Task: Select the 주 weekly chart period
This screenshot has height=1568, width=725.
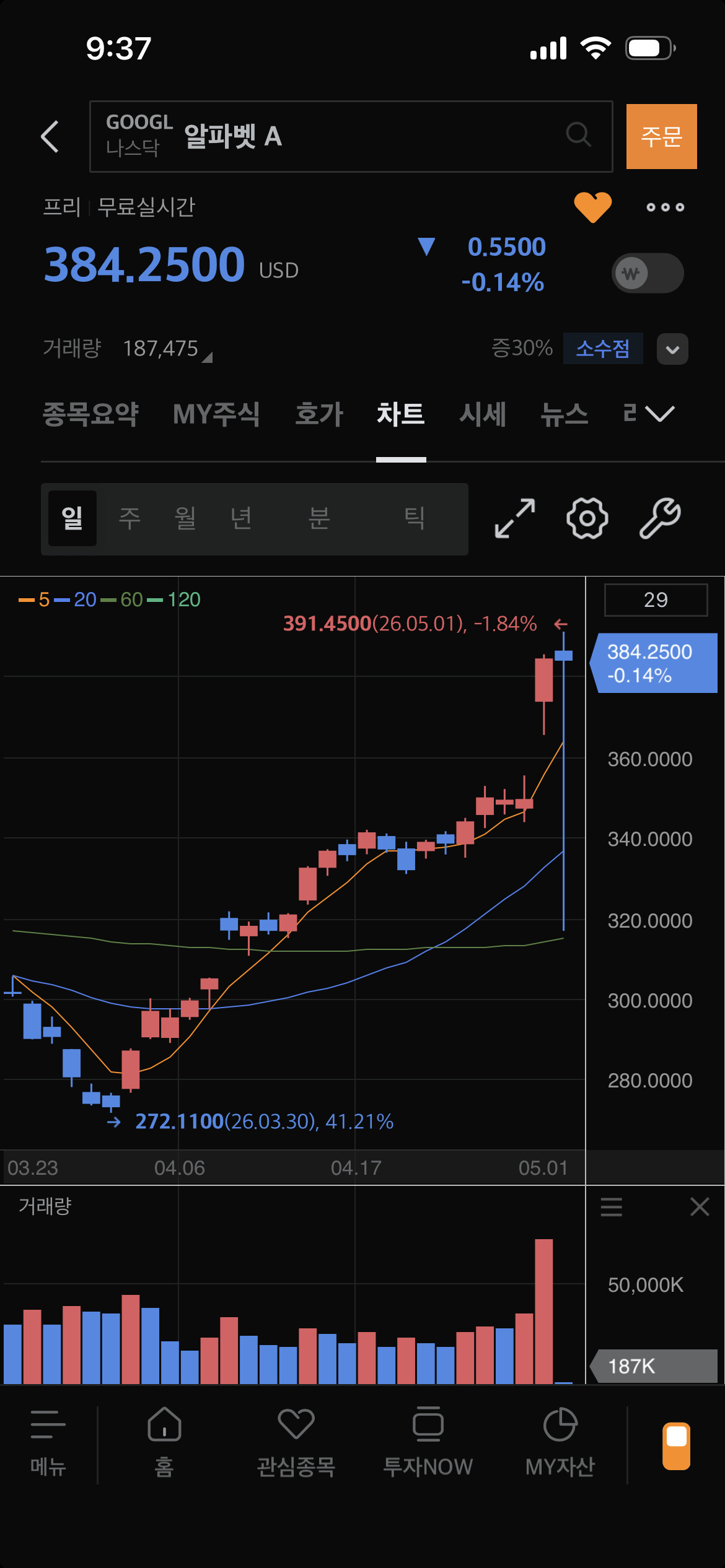Action: 130,518
